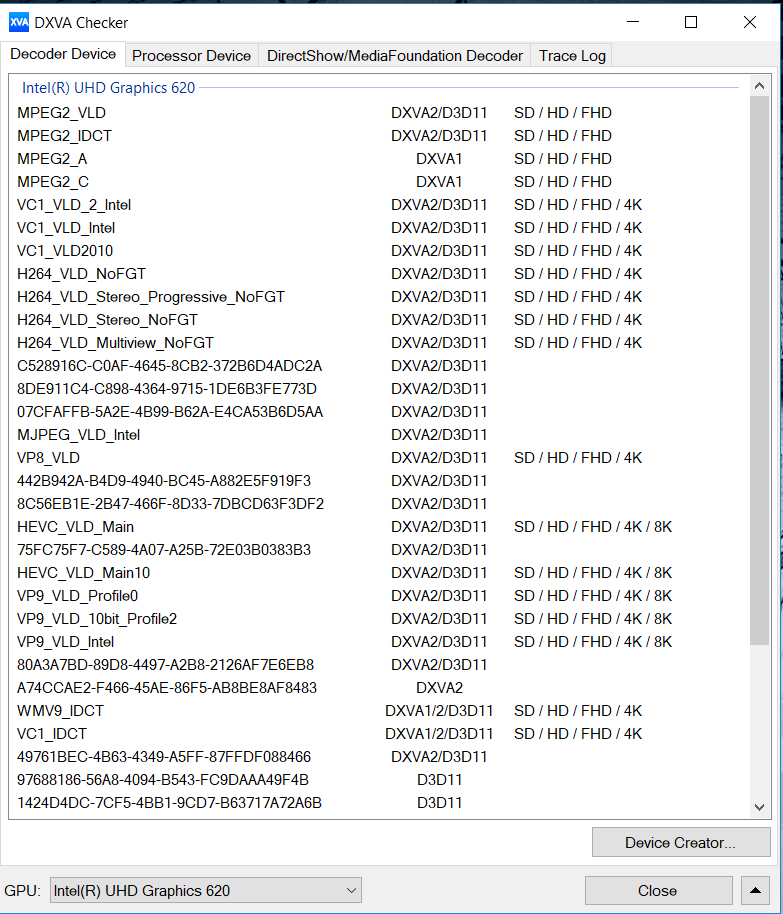This screenshot has height=914, width=783.
Task: Select the VP9_VLD_Profile0 row
Action: coord(379,596)
